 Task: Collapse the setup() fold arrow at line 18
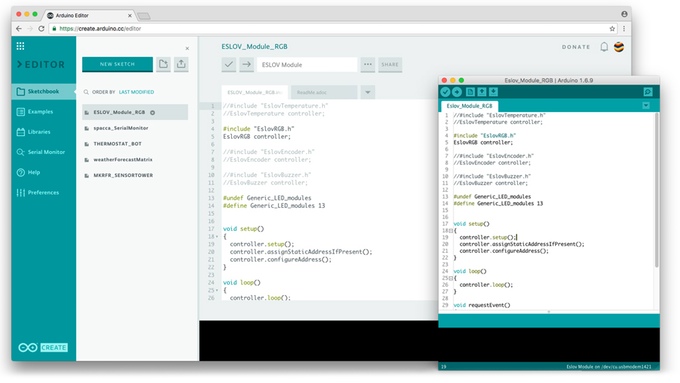[x=217, y=237]
